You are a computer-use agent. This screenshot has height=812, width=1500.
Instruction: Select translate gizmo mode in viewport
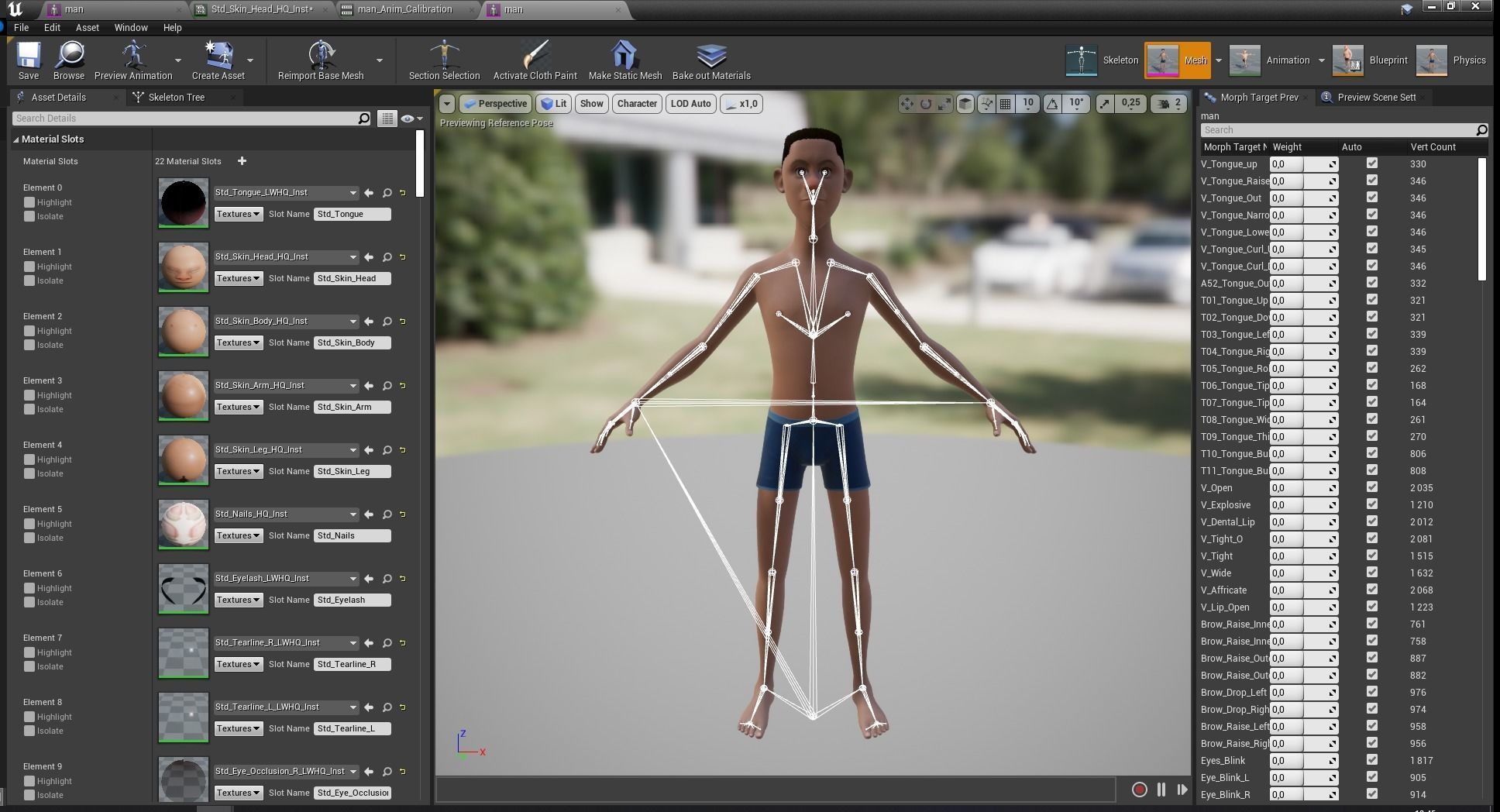pos(907,104)
